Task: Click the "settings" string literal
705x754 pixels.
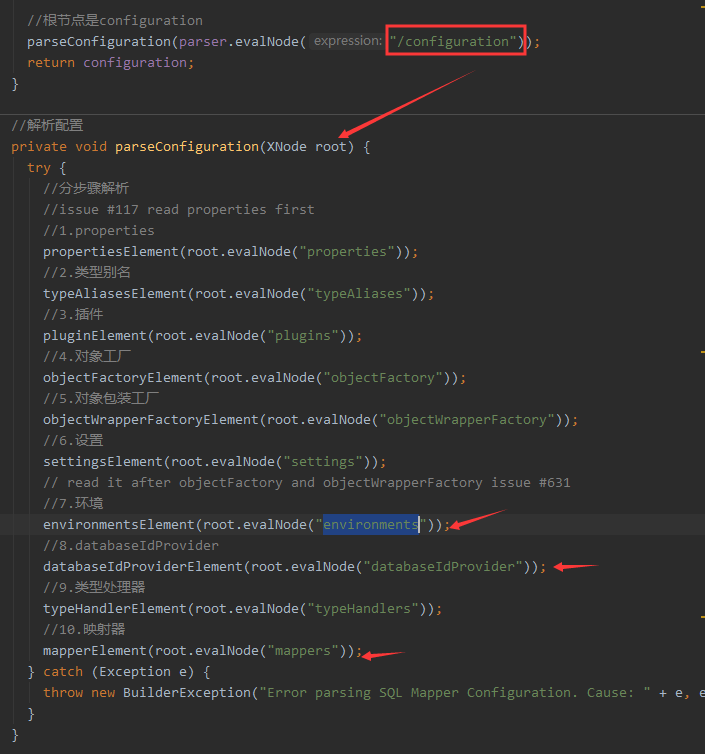Action: point(323,462)
